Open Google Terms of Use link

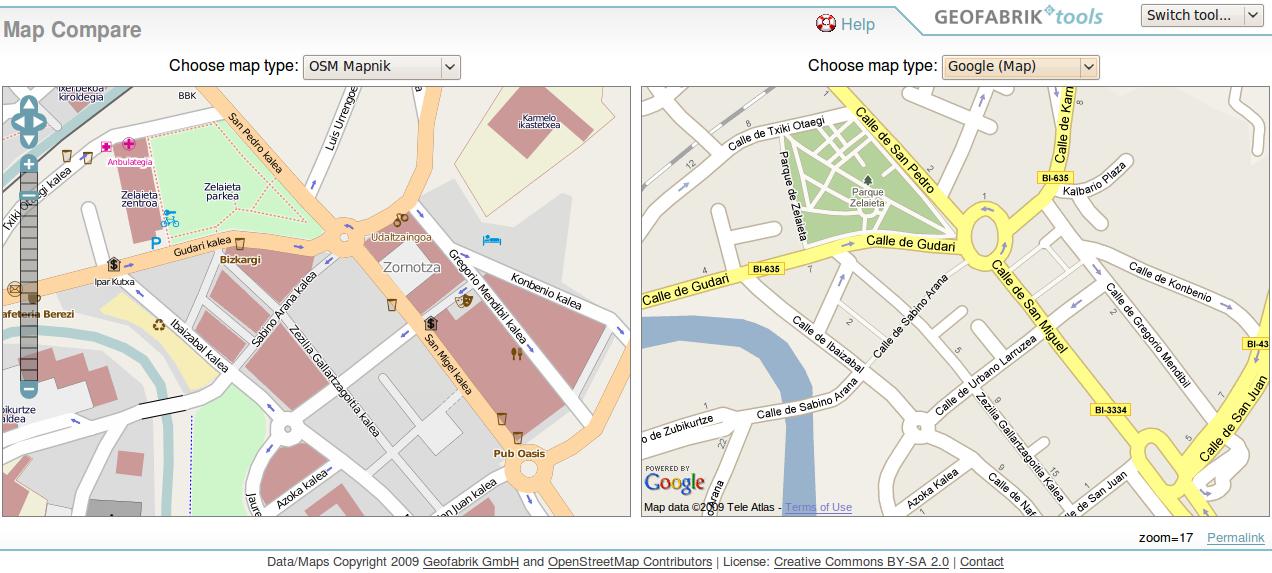[818, 507]
